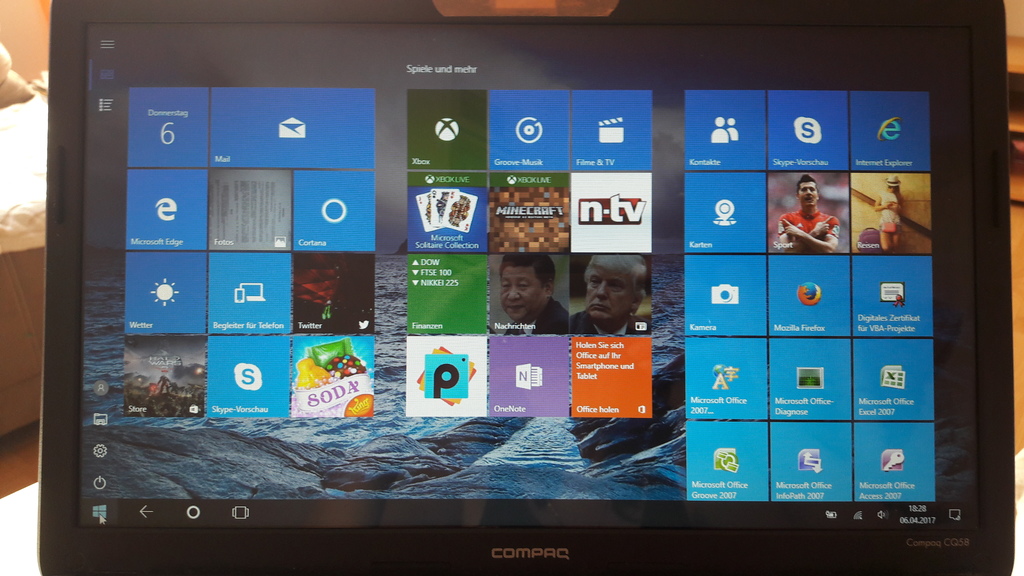Open the Wetter weather tile
Viewport: 1024px width, 576px height.
pos(165,293)
